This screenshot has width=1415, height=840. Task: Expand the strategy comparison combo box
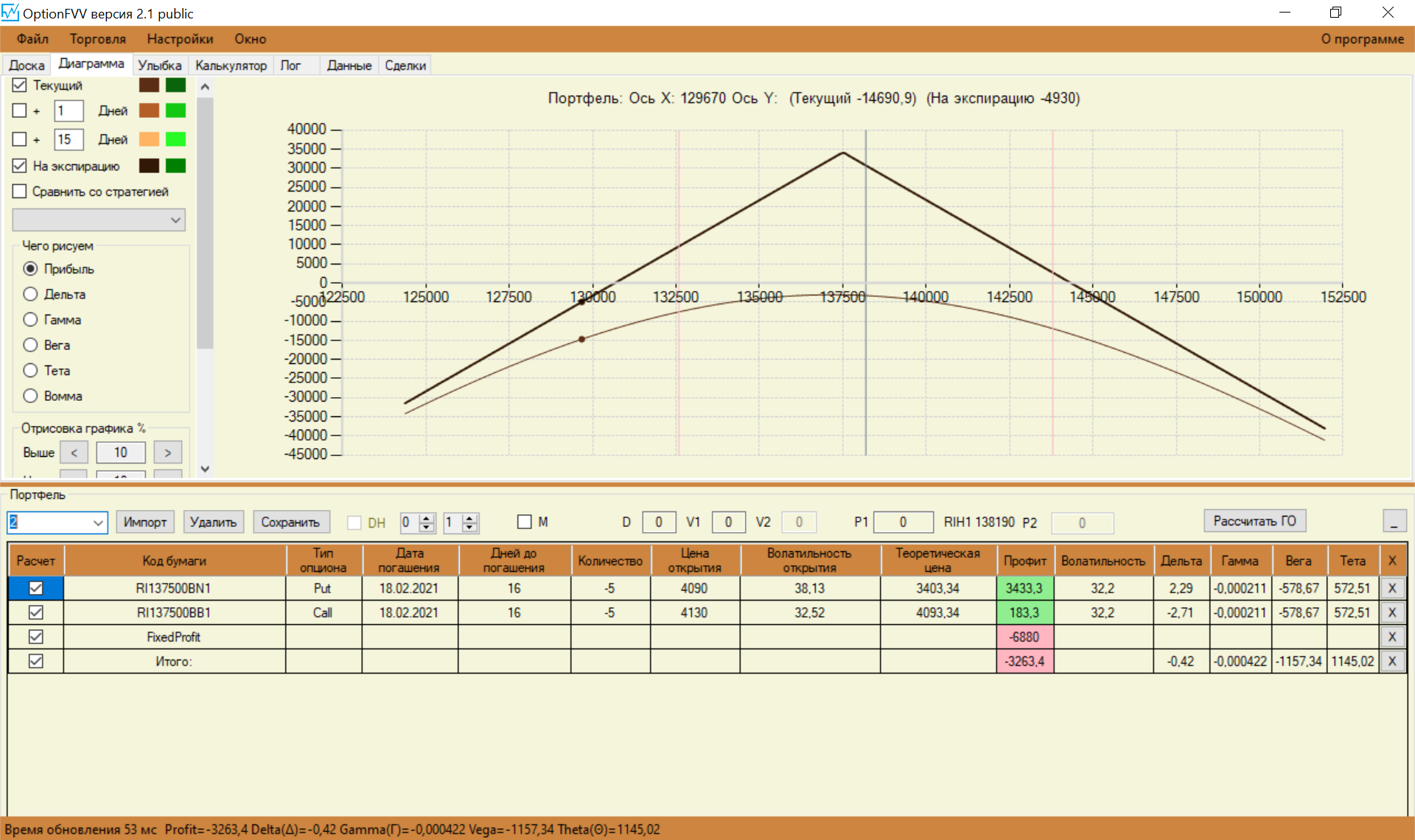(x=175, y=220)
